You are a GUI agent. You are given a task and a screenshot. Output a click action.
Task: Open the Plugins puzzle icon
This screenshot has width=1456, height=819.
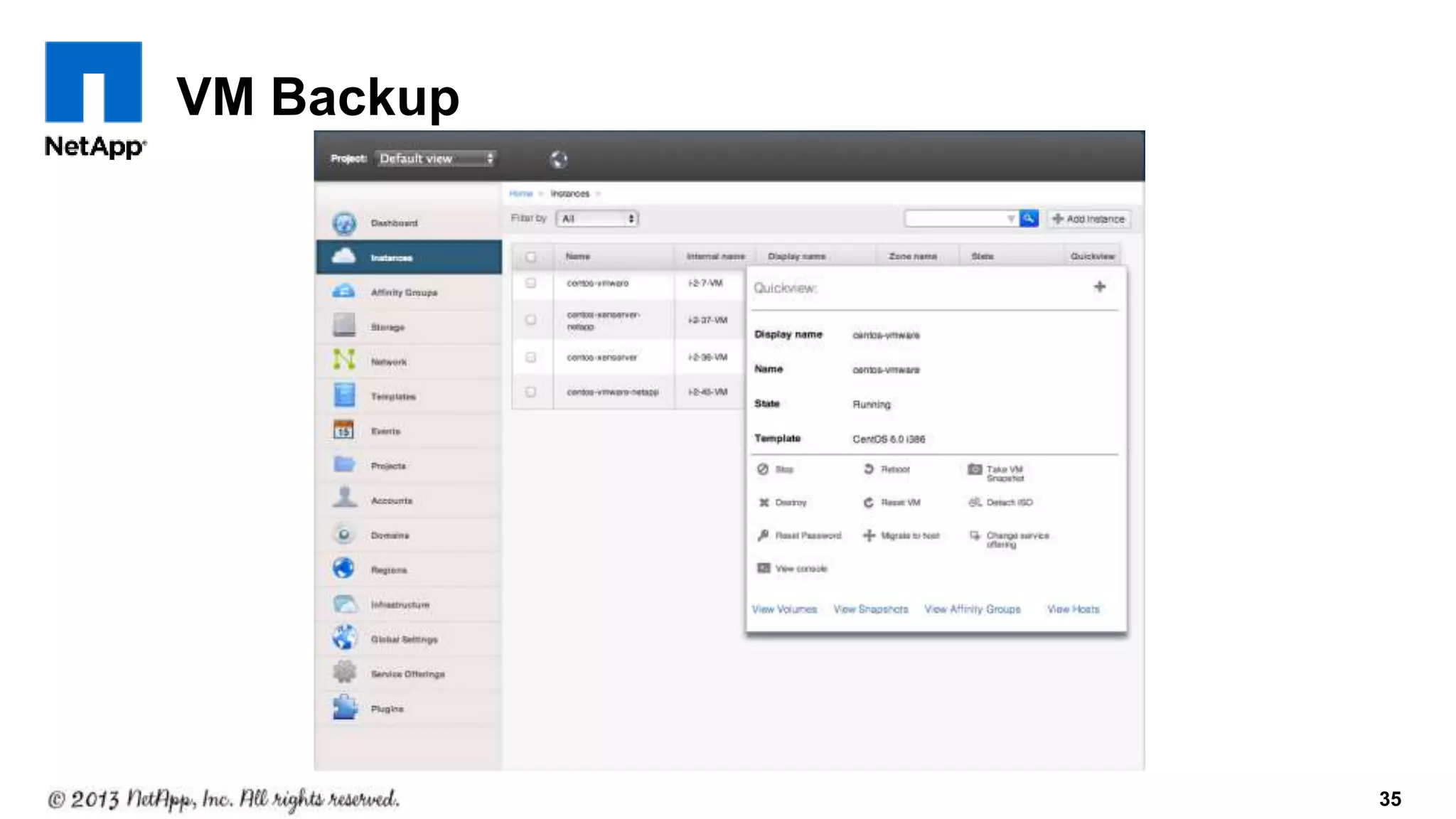coord(344,707)
